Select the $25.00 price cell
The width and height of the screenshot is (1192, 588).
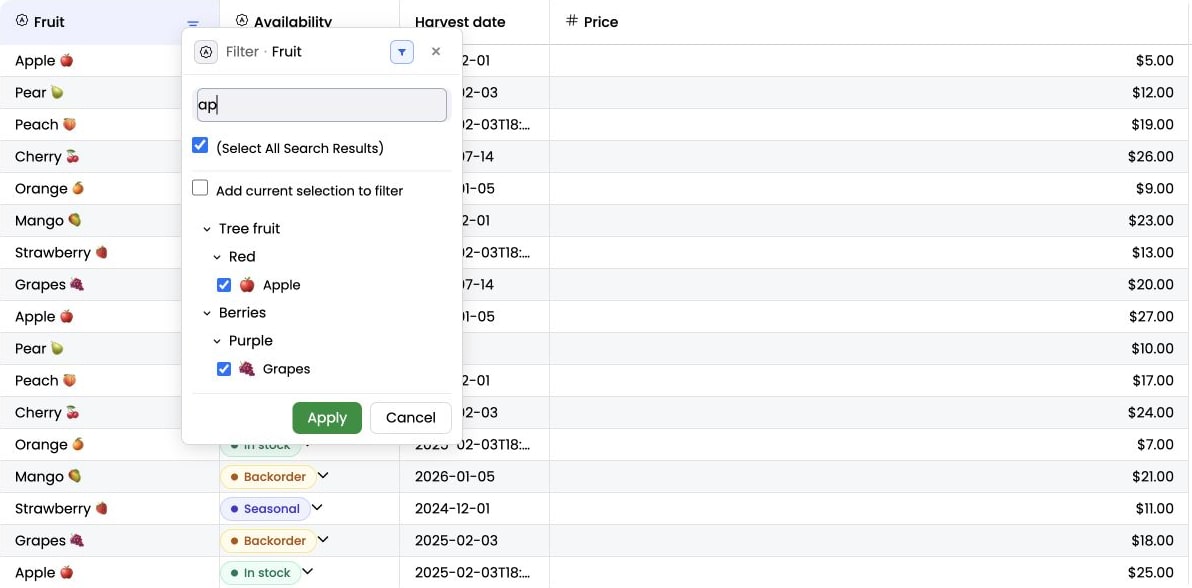(x=869, y=571)
